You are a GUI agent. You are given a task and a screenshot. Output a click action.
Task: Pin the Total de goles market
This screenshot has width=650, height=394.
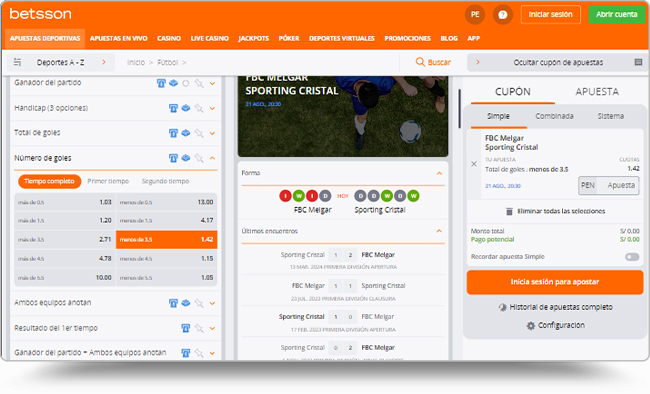tap(199, 133)
